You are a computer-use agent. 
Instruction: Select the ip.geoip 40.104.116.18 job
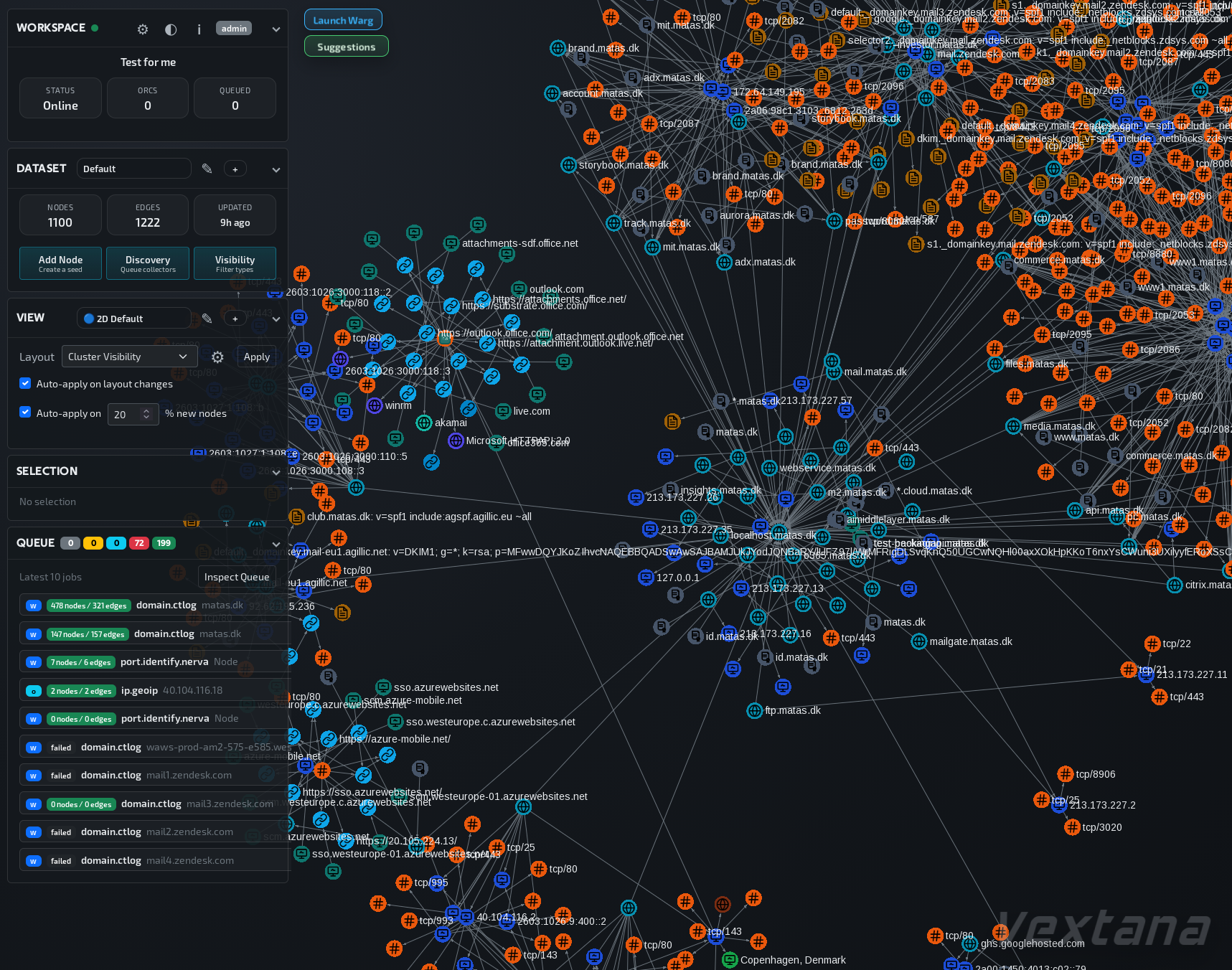coord(154,690)
